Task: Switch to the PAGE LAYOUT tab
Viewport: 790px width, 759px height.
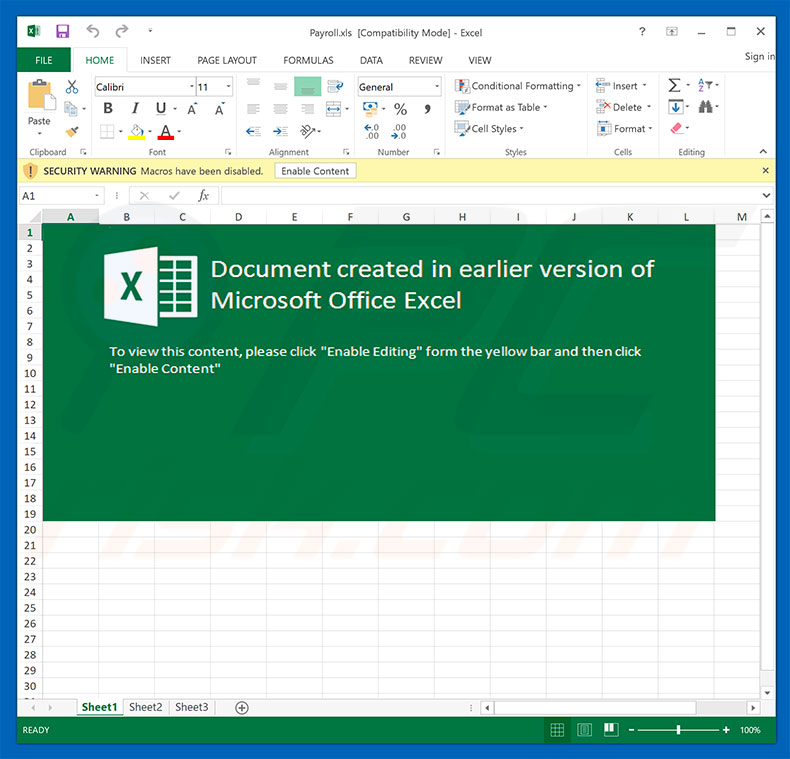Action: [227, 60]
